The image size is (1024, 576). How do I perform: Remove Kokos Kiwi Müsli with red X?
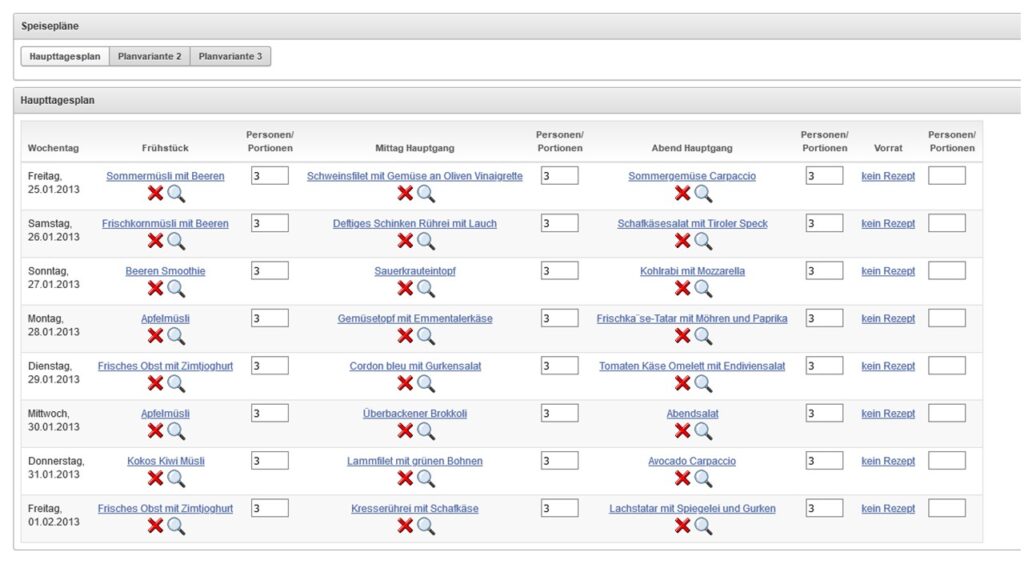155,479
